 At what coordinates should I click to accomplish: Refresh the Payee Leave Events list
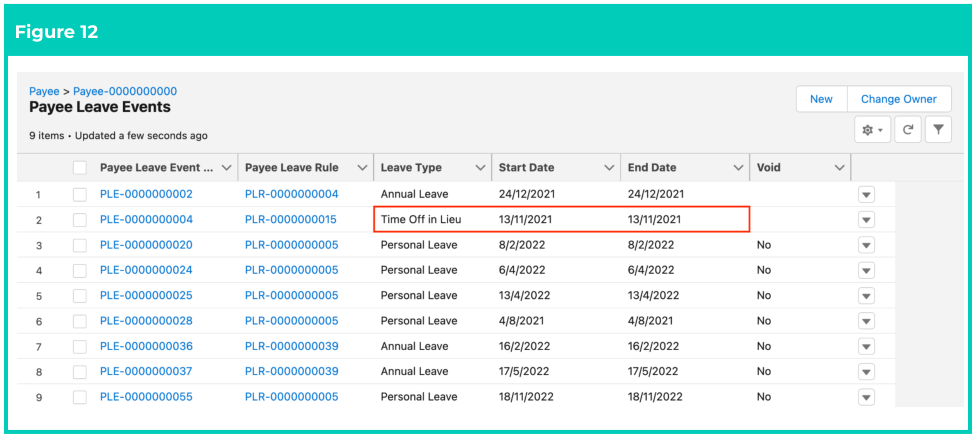pyautogui.click(x=908, y=130)
